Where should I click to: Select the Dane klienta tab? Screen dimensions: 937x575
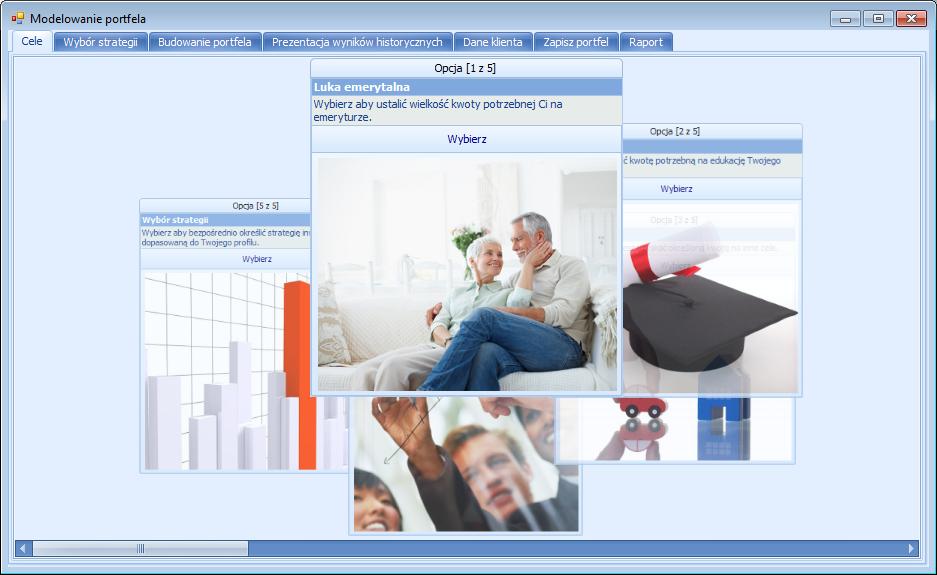pos(492,42)
